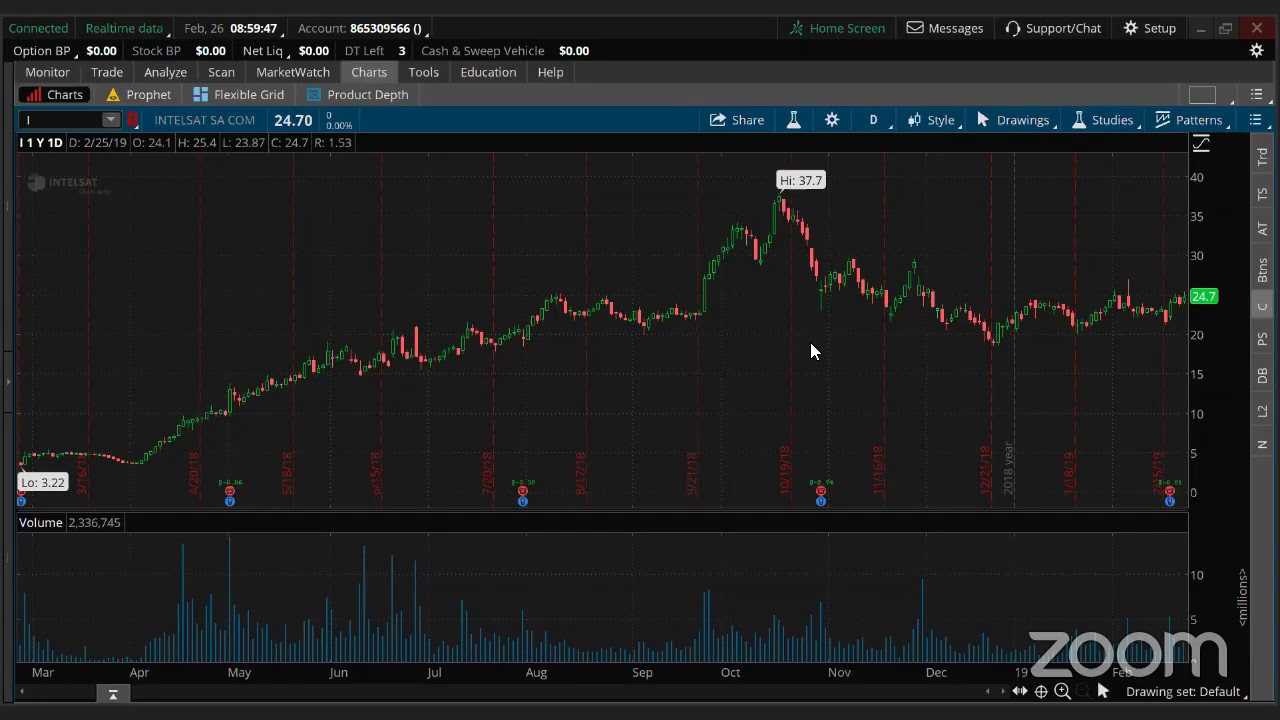Open the subtab list menu beside grid selector
This screenshot has height=720, width=1280.
click(1257, 95)
